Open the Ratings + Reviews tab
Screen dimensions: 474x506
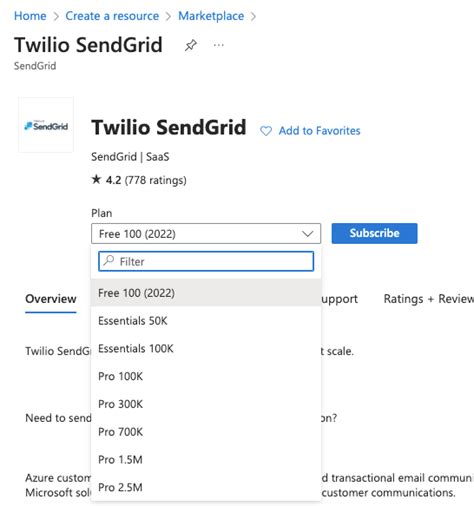click(429, 299)
